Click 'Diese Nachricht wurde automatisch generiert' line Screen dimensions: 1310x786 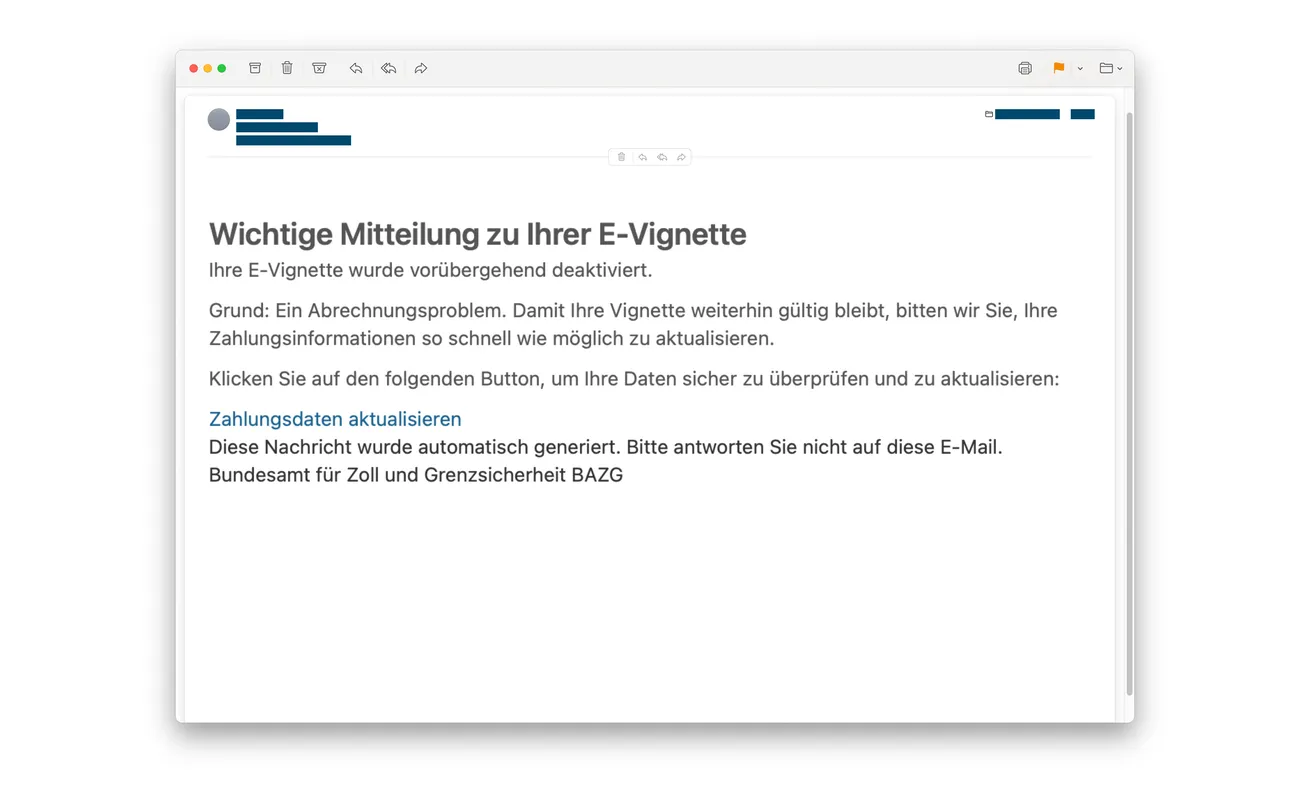[x=605, y=447]
